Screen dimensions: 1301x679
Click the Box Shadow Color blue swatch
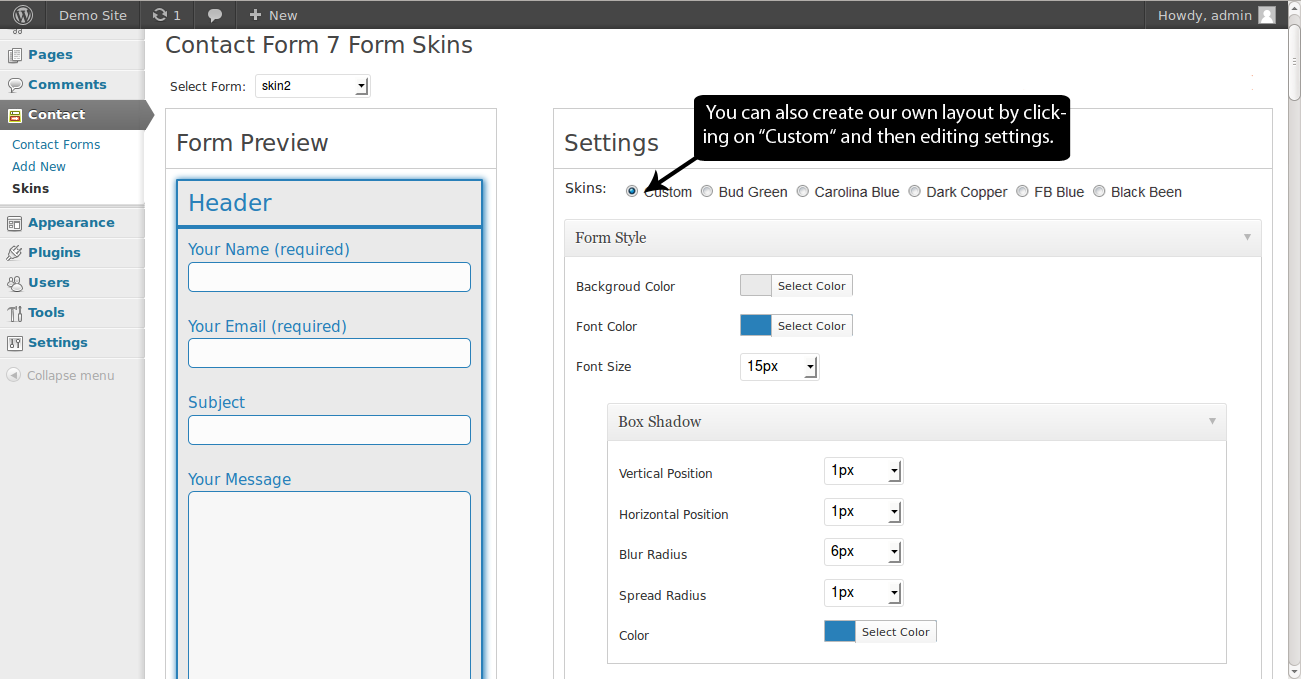[840, 632]
